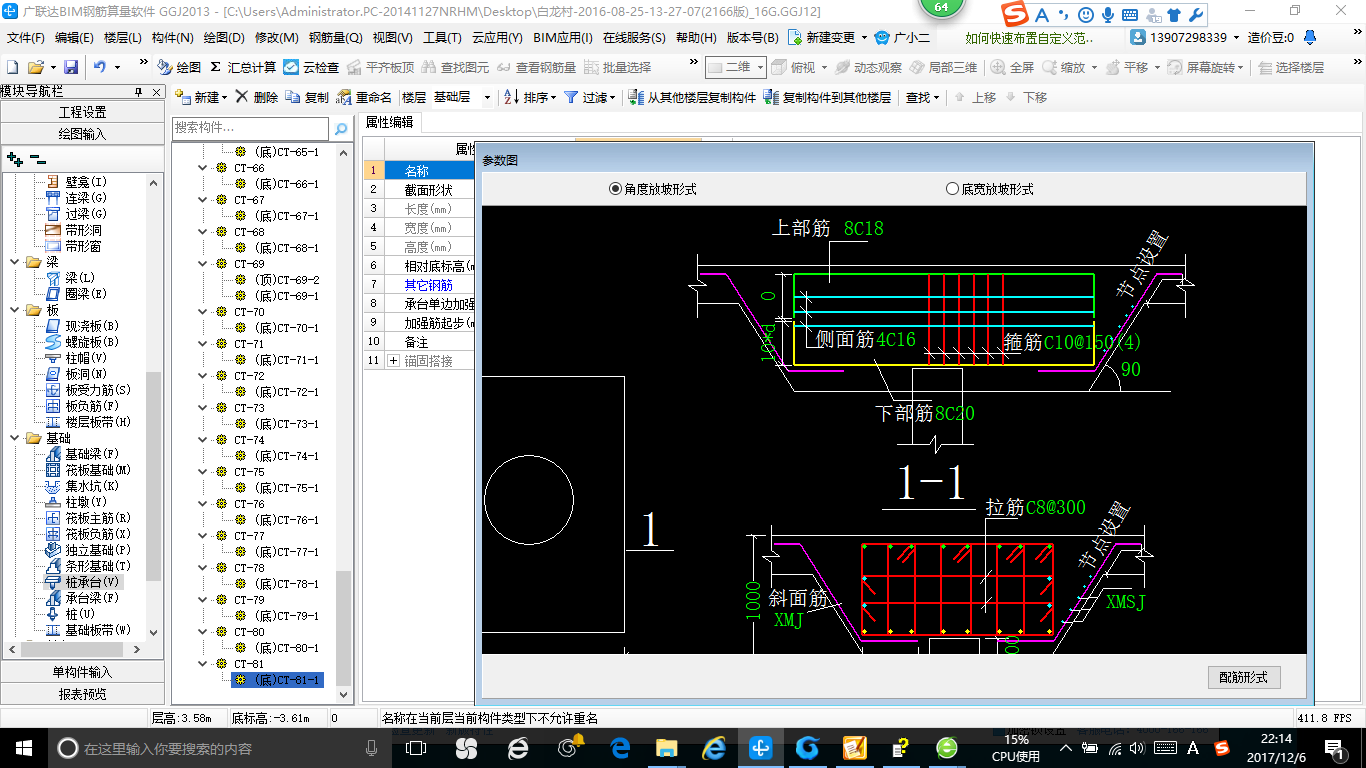Click 删除 delete component
Screen dimensions: 1366x768
(x=257, y=97)
